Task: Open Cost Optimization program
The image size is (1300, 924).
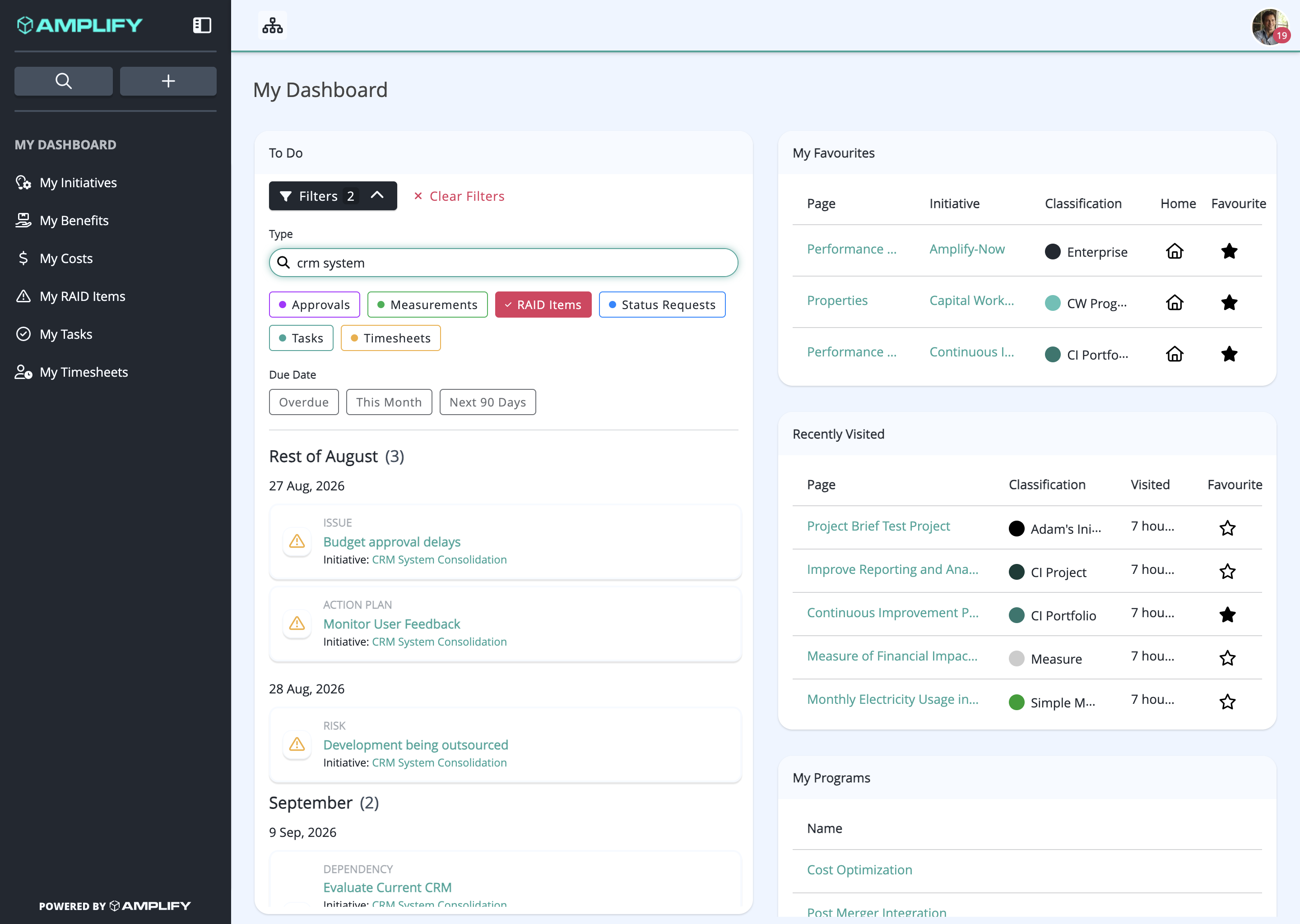Action: (x=859, y=870)
